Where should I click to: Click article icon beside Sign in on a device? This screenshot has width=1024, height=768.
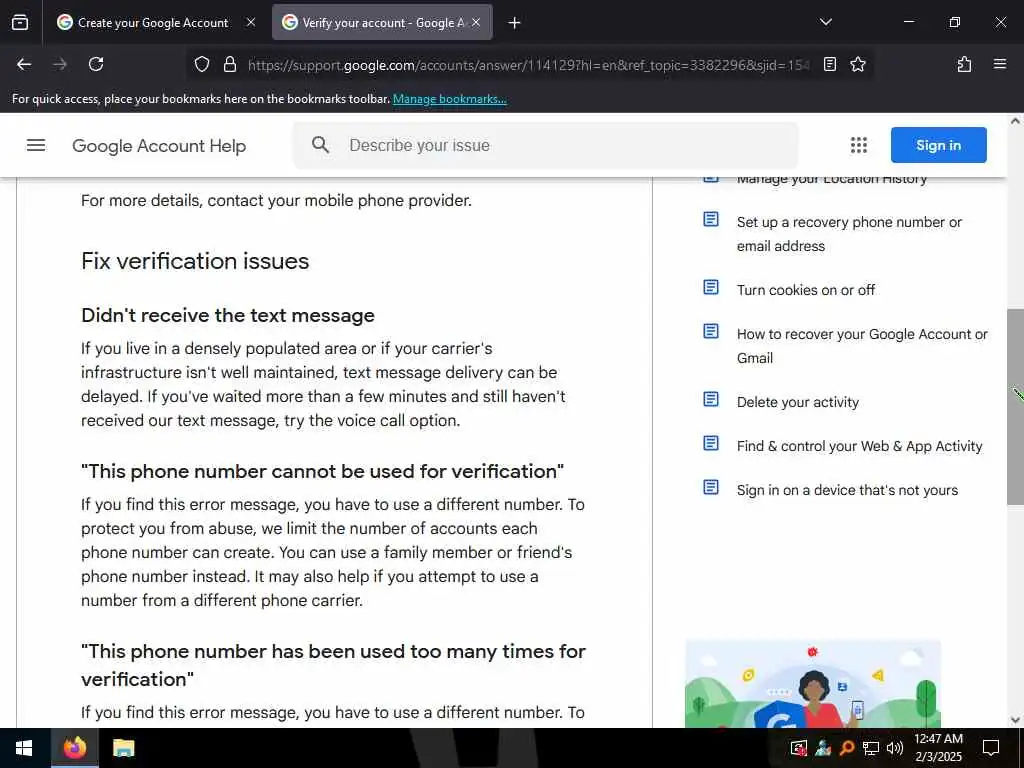coord(711,487)
